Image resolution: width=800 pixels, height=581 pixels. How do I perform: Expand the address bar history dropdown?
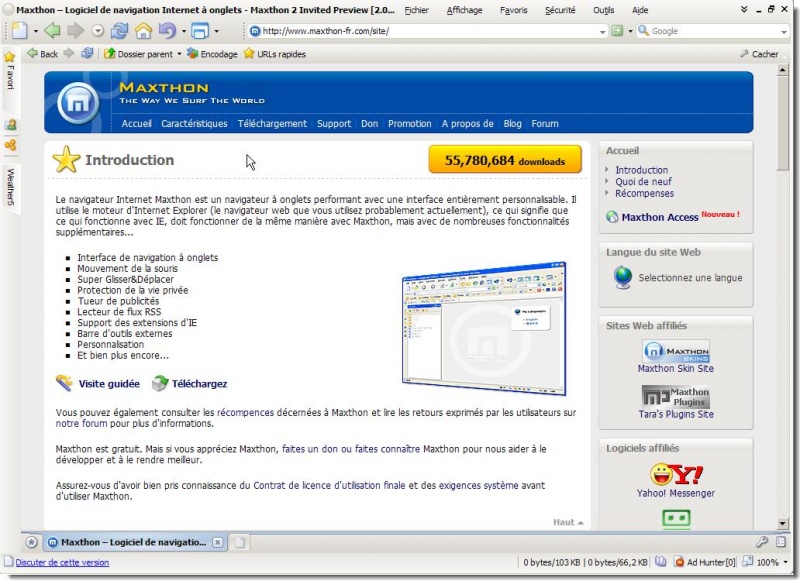603,32
